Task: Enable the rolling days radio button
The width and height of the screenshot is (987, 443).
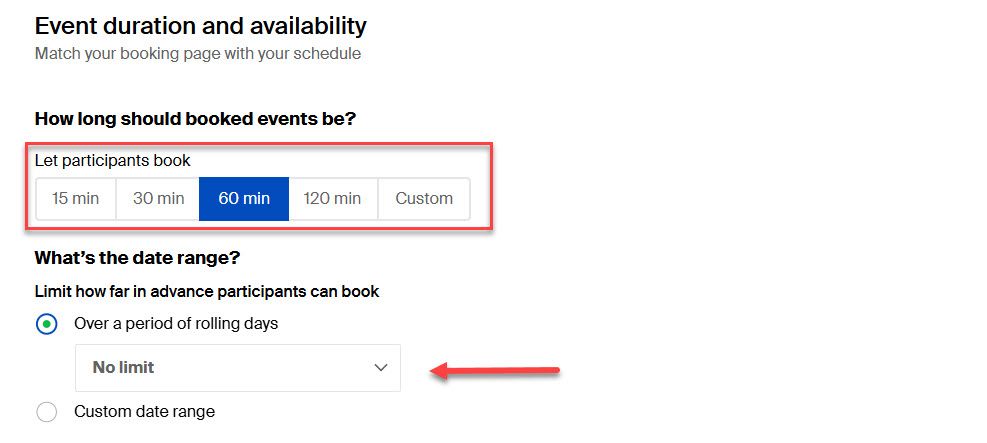Action: point(46,324)
